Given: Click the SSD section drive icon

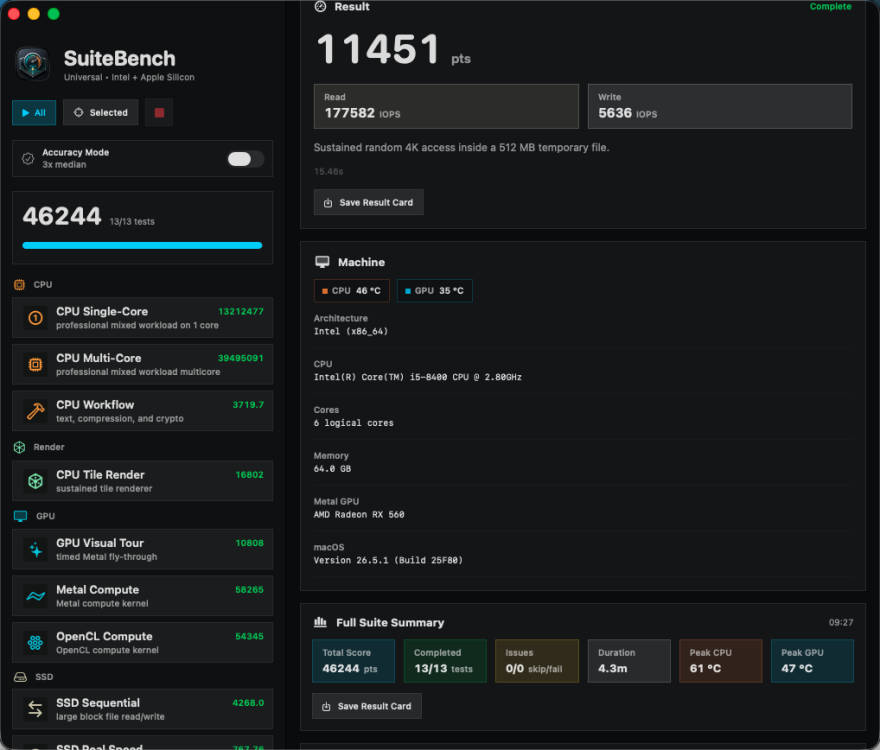Looking at the screenshot, I should (x=20, y=677).
